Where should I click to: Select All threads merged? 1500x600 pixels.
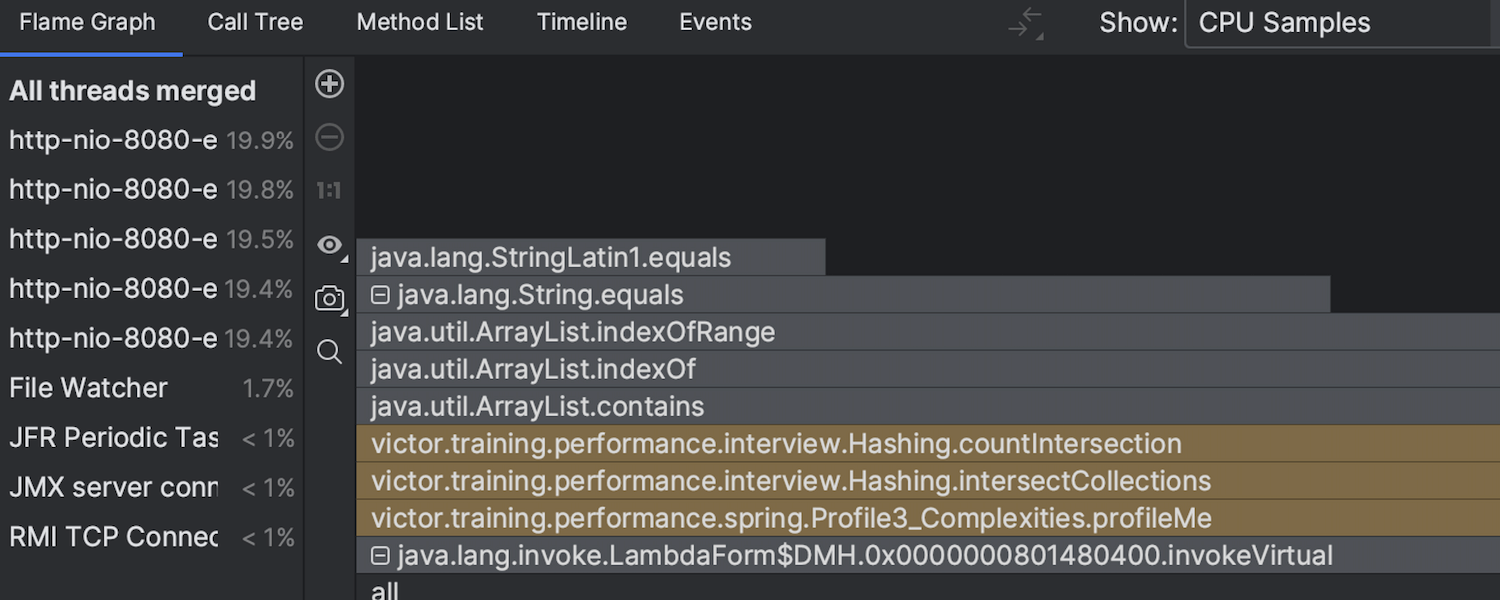(132, 90)
